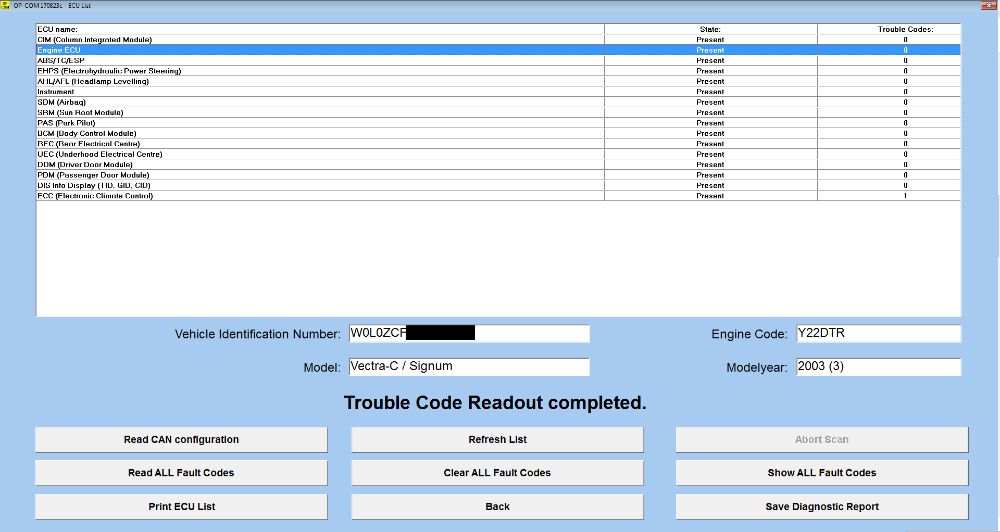Viewport: 1000px width, 532px height.
Task: Save the Diagnostic Report
Action: [x=822, y=506]
